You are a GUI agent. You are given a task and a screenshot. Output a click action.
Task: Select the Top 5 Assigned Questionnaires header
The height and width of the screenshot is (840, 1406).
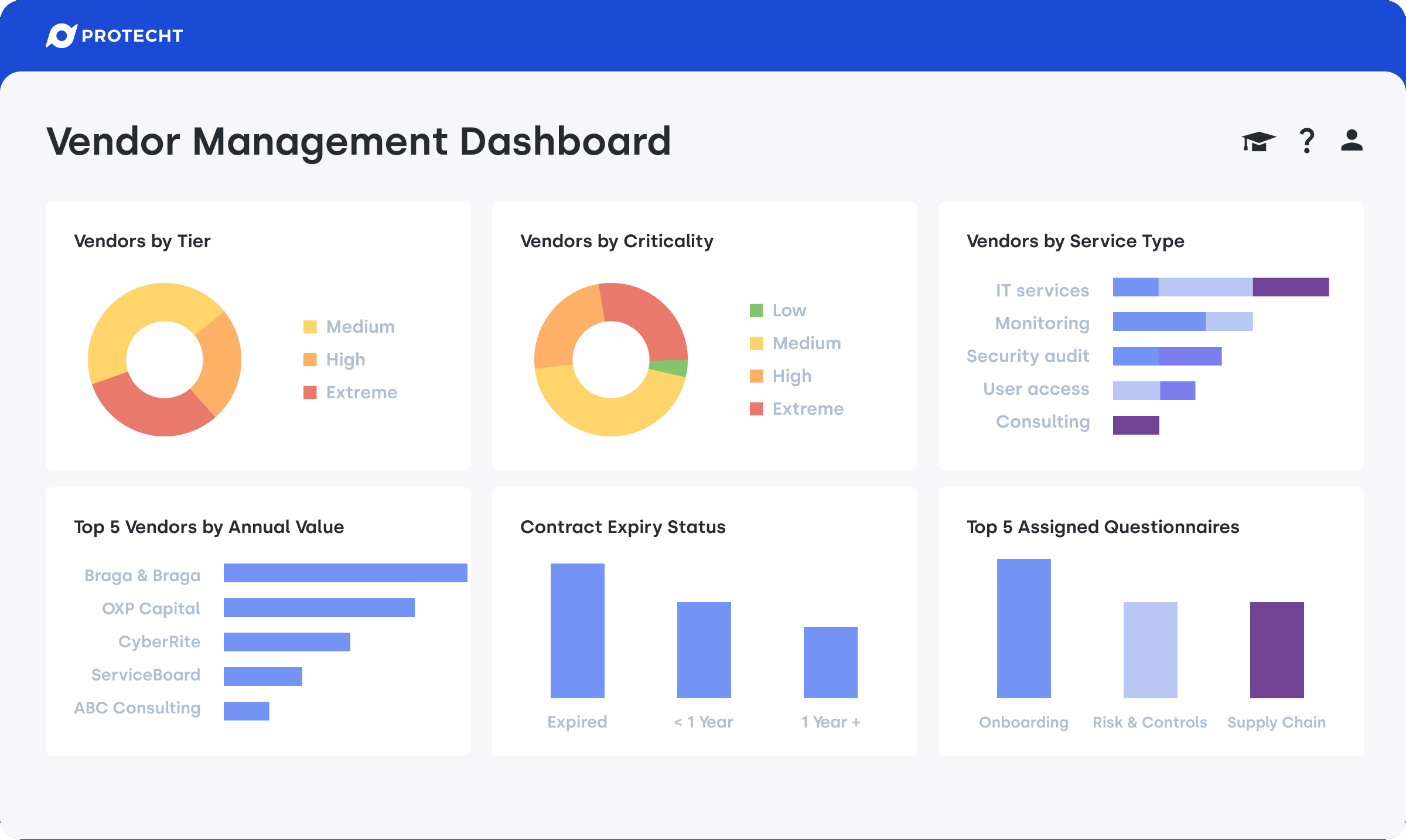[1103, 527]
